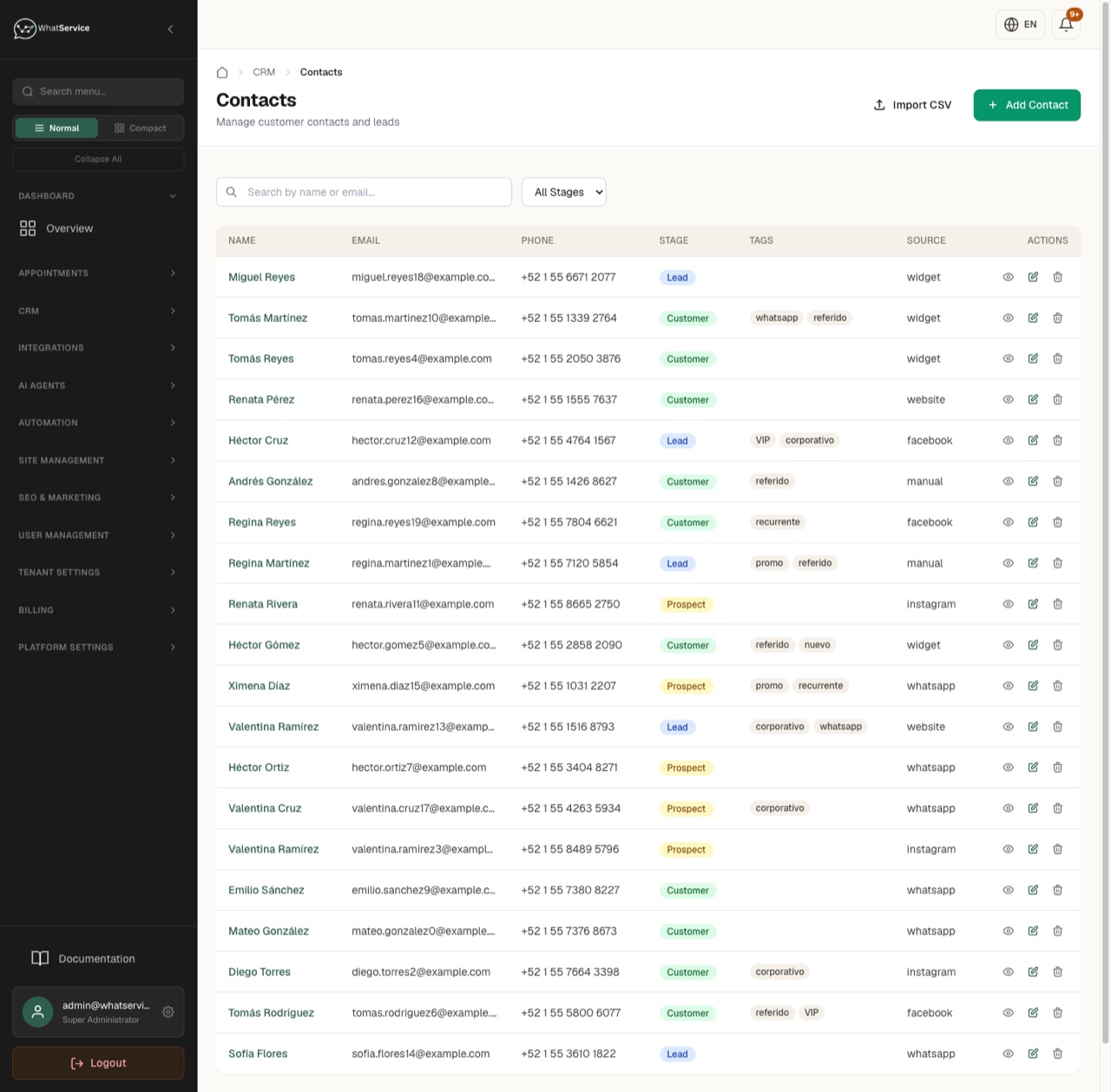View Renata Rivera details eye icon
Screen dimensions: 1111x1092
coord(1008,604)
